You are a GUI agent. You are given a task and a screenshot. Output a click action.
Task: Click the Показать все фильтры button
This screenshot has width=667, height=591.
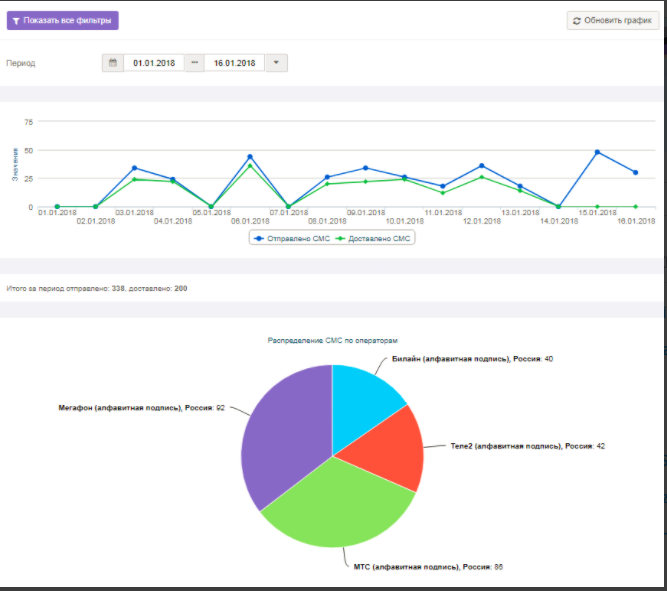pos(63,20)
